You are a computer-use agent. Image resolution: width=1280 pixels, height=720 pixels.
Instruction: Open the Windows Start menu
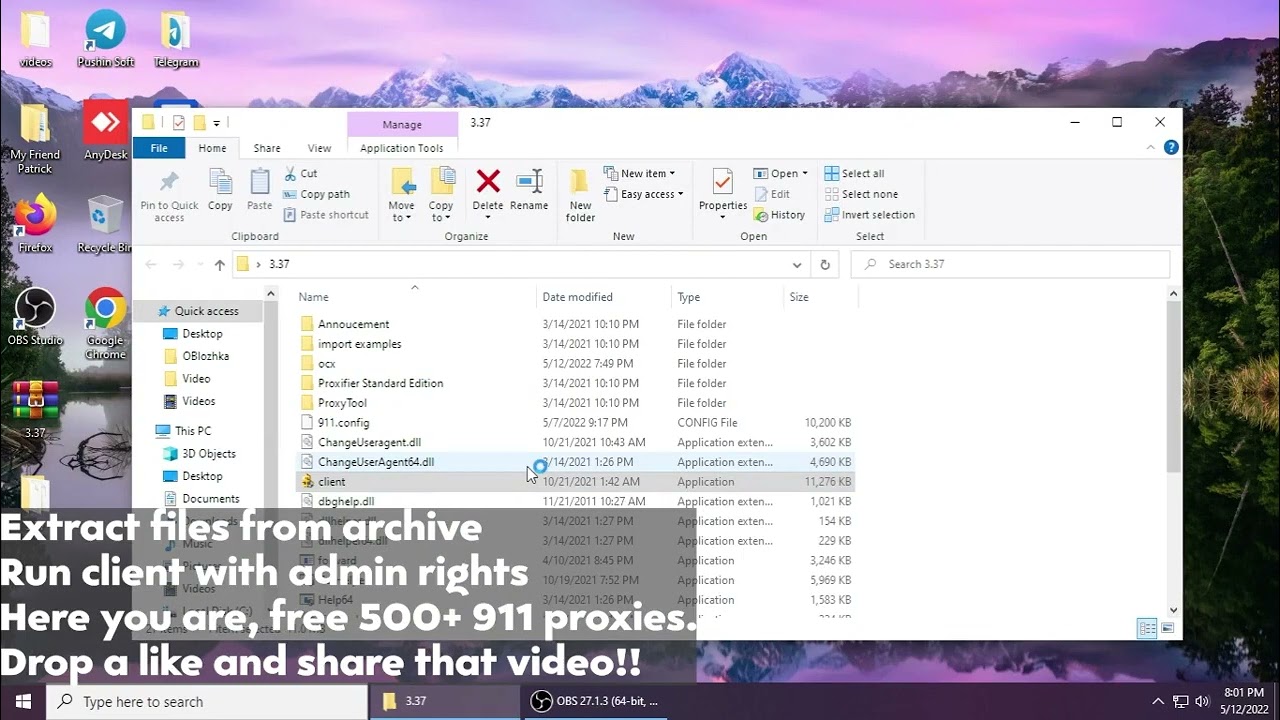point(23,702)
